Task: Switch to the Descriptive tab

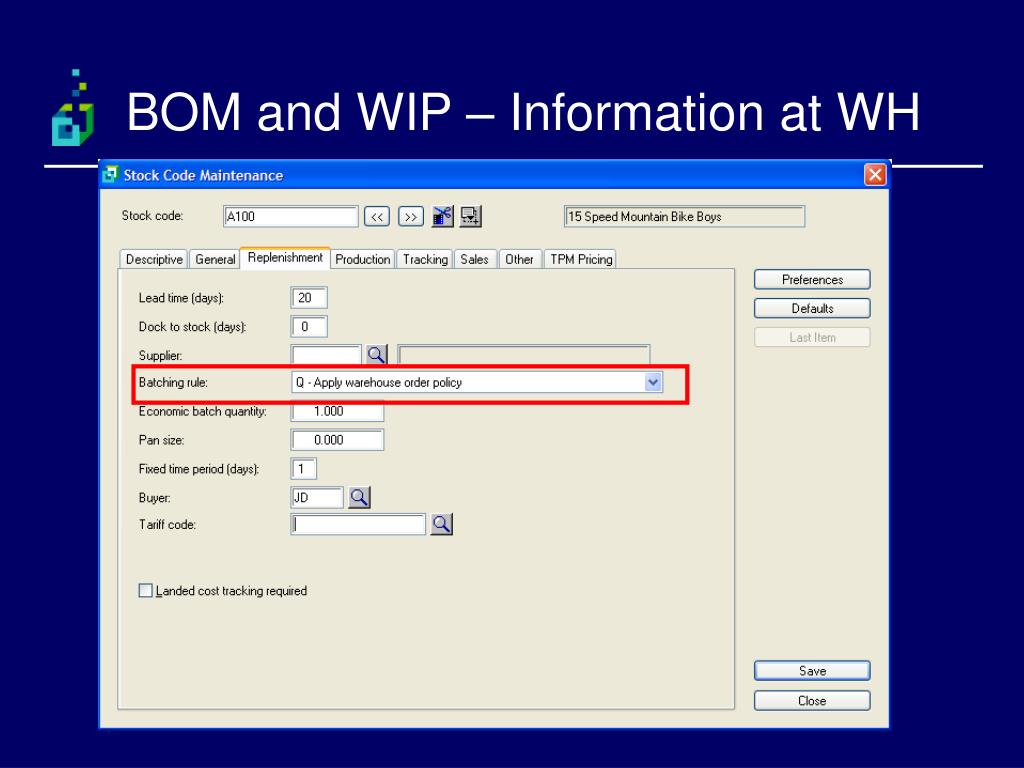Action: tap(154, 259)
